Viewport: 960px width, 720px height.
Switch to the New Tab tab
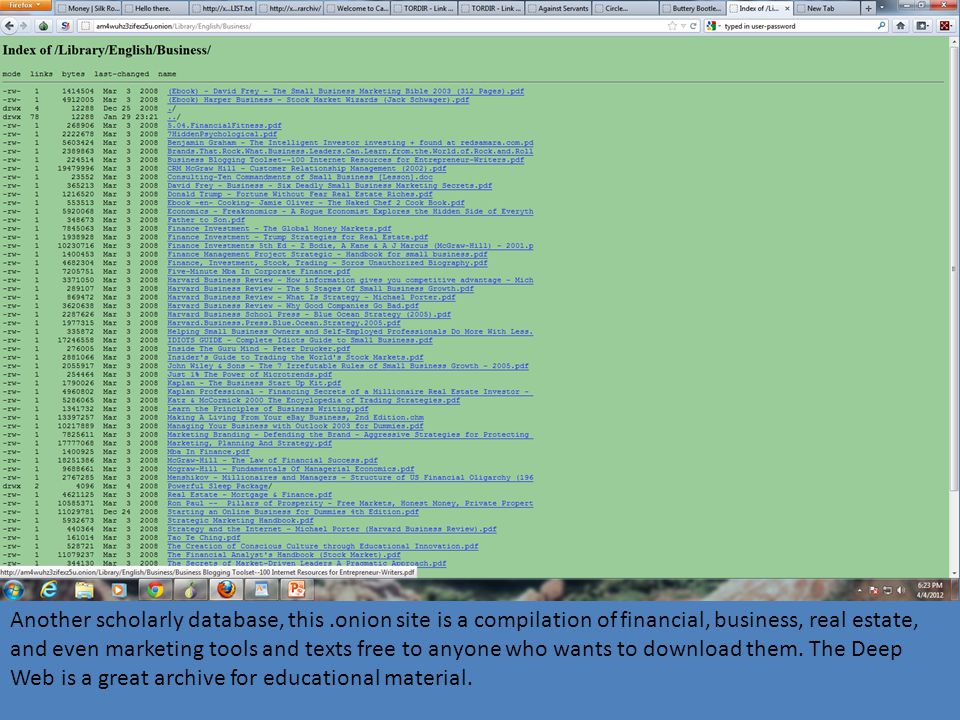point(827,9)
